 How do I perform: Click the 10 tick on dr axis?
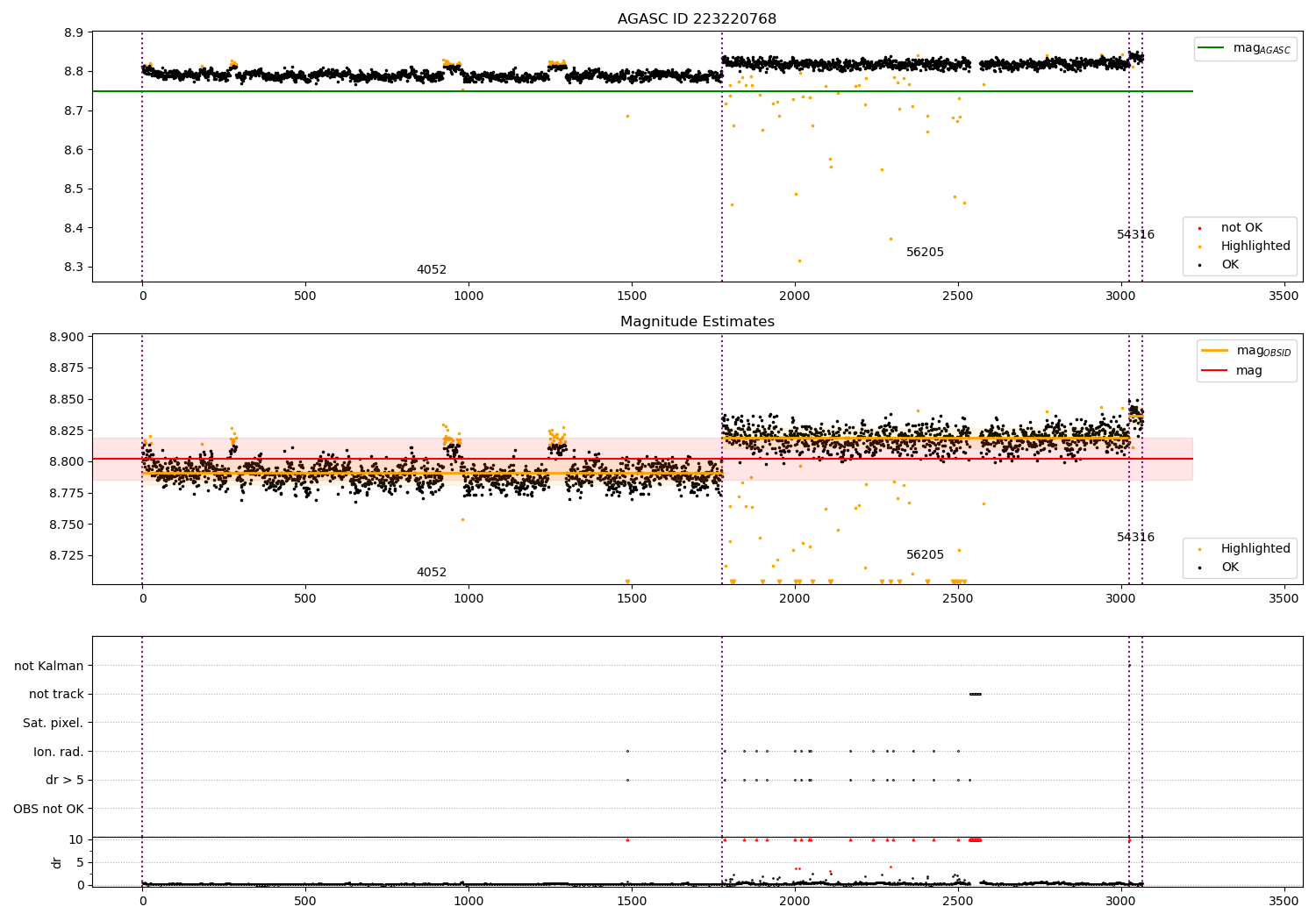click(75, 840)
